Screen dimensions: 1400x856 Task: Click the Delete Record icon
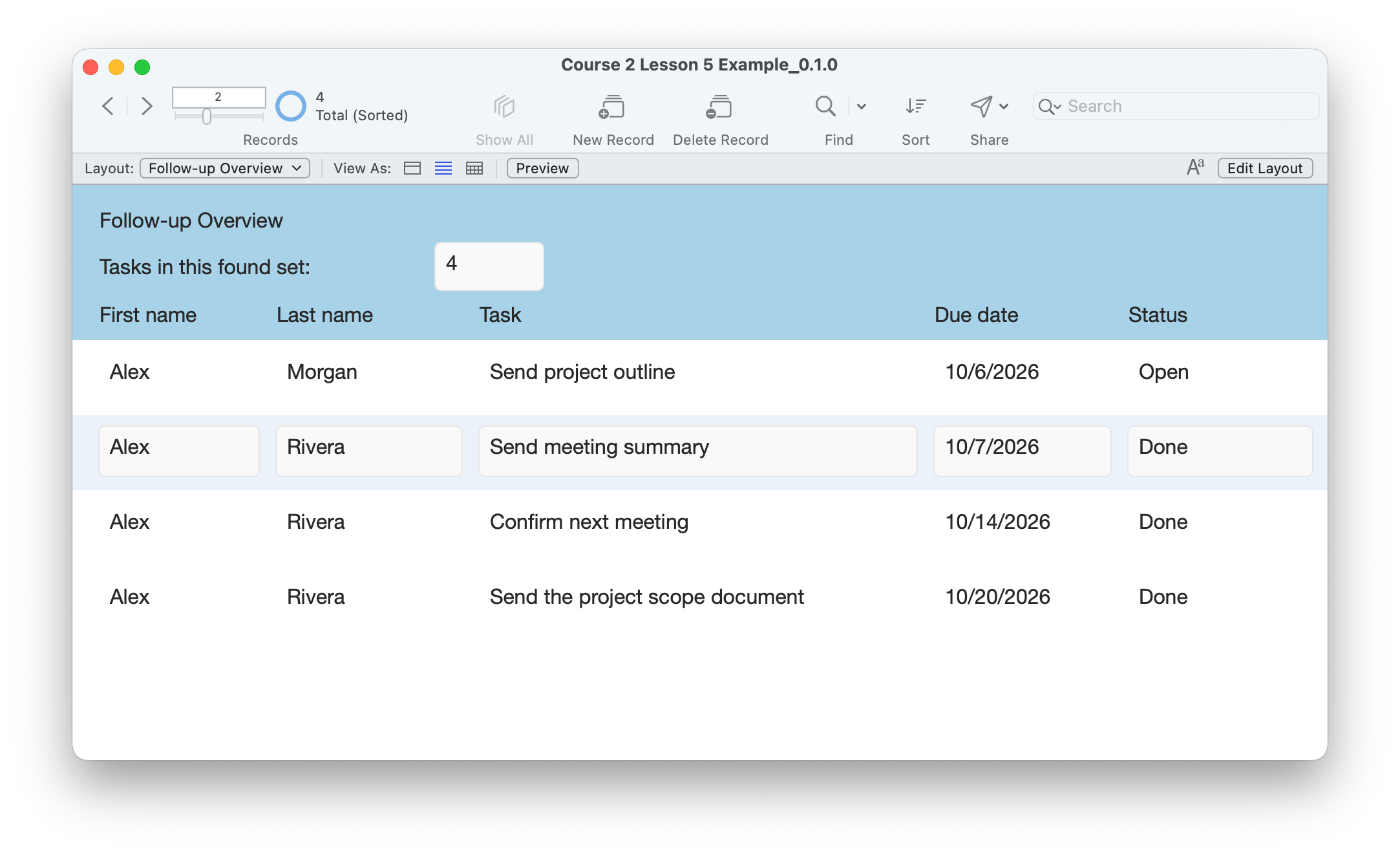pos(719,107)
